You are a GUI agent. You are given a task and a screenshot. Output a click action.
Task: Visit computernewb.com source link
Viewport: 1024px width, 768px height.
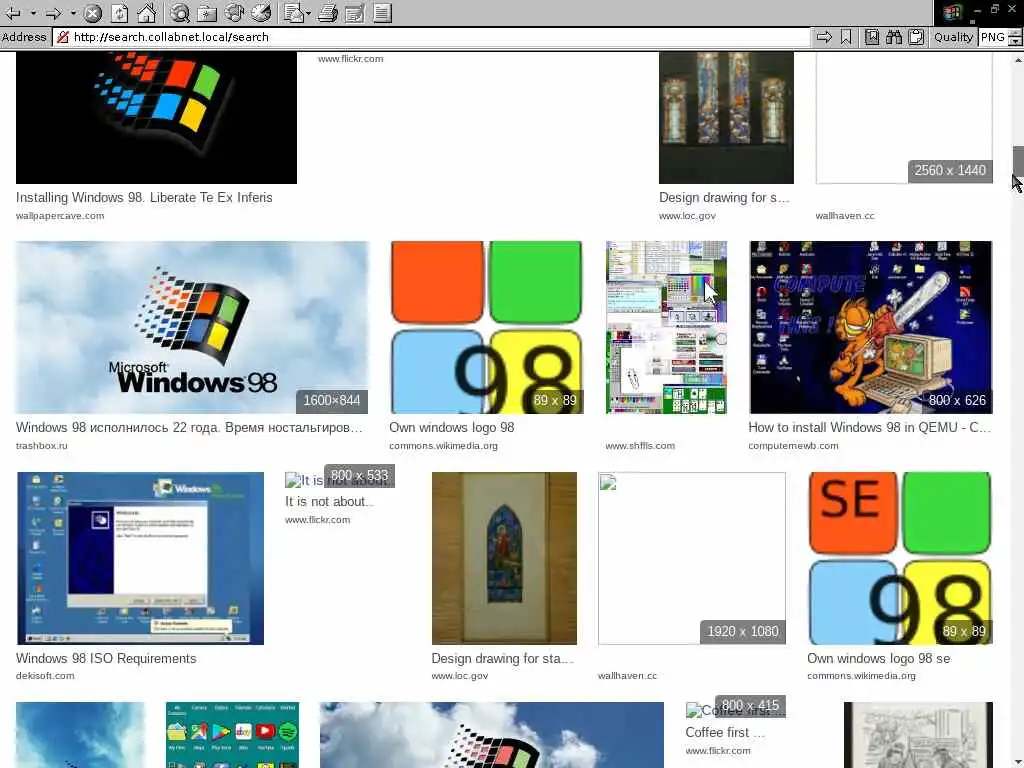coord(793,445)
